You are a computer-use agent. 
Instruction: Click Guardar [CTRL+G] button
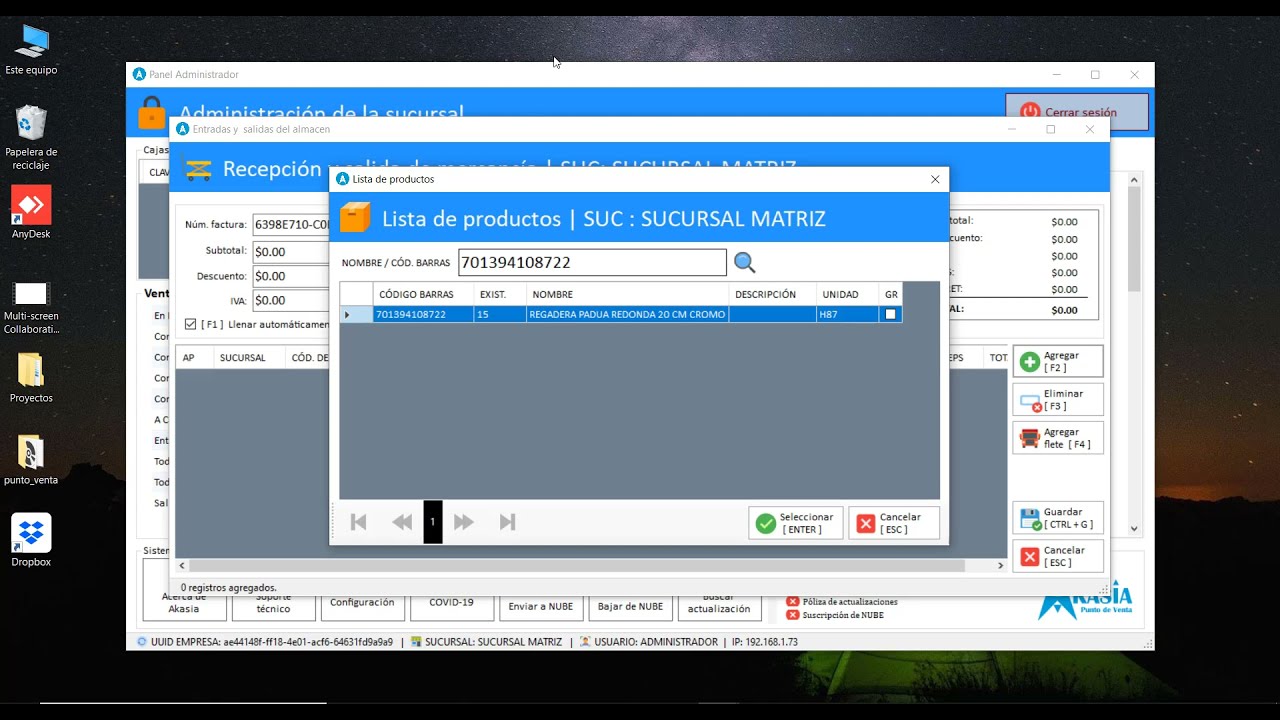pyautogui.click(x=1058, y=518)
